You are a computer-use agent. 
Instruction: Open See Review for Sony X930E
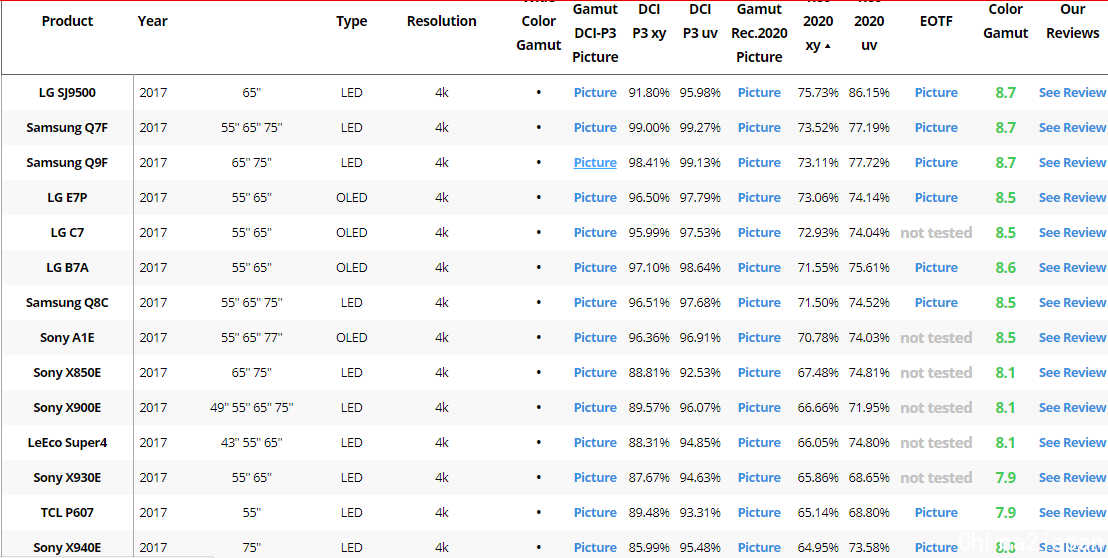click(1072, 477)
